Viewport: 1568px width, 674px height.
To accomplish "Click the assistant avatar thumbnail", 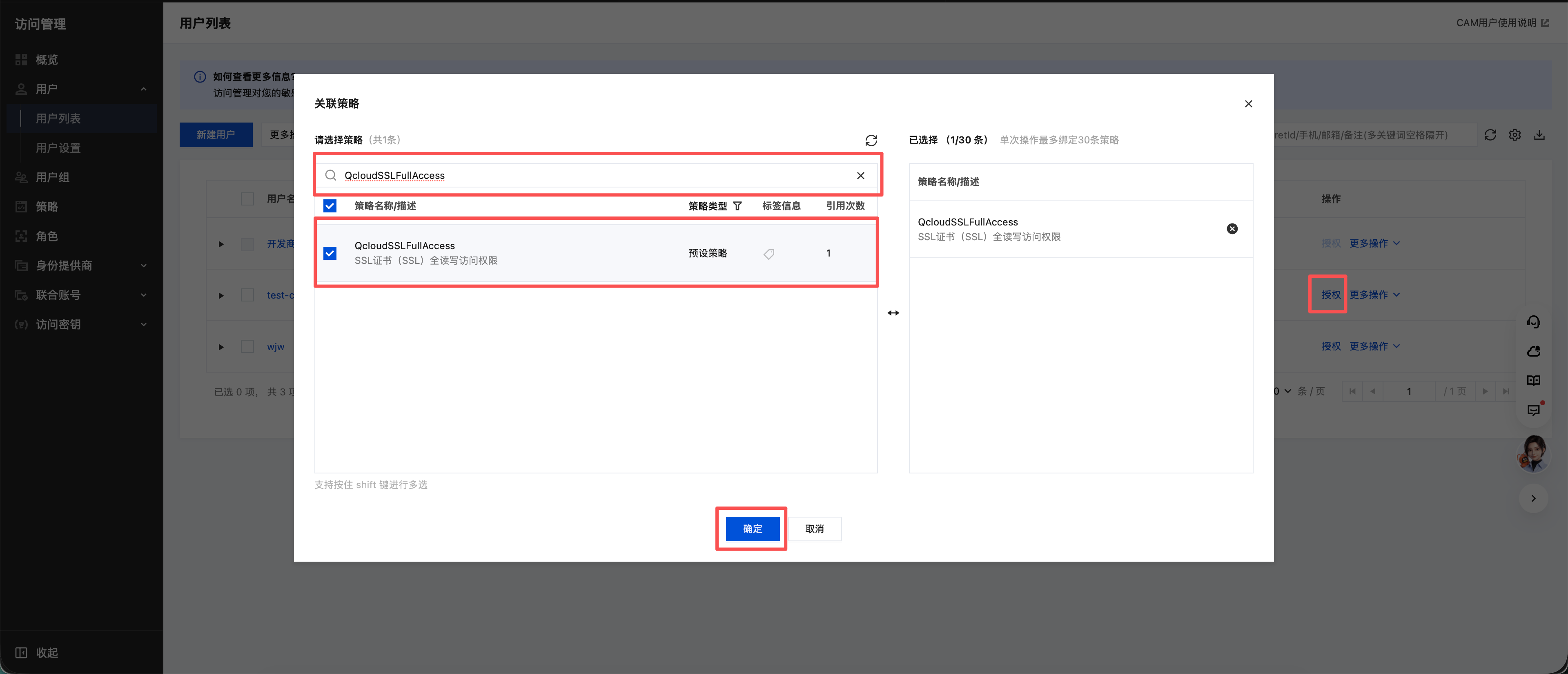I will coord(1533,453).
